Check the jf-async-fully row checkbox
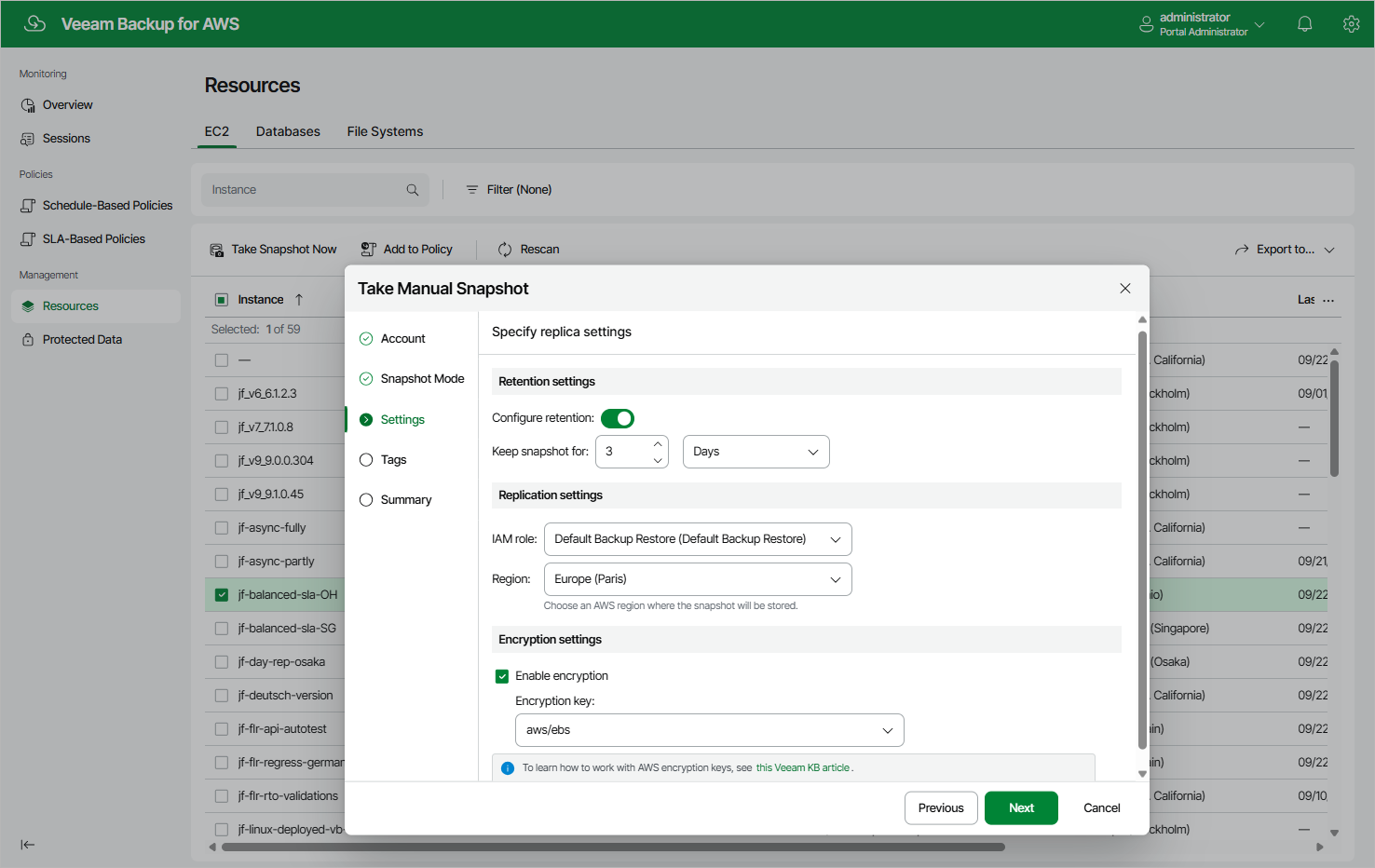The width and height of the screenshot is (1375, 868). (222, 528)
